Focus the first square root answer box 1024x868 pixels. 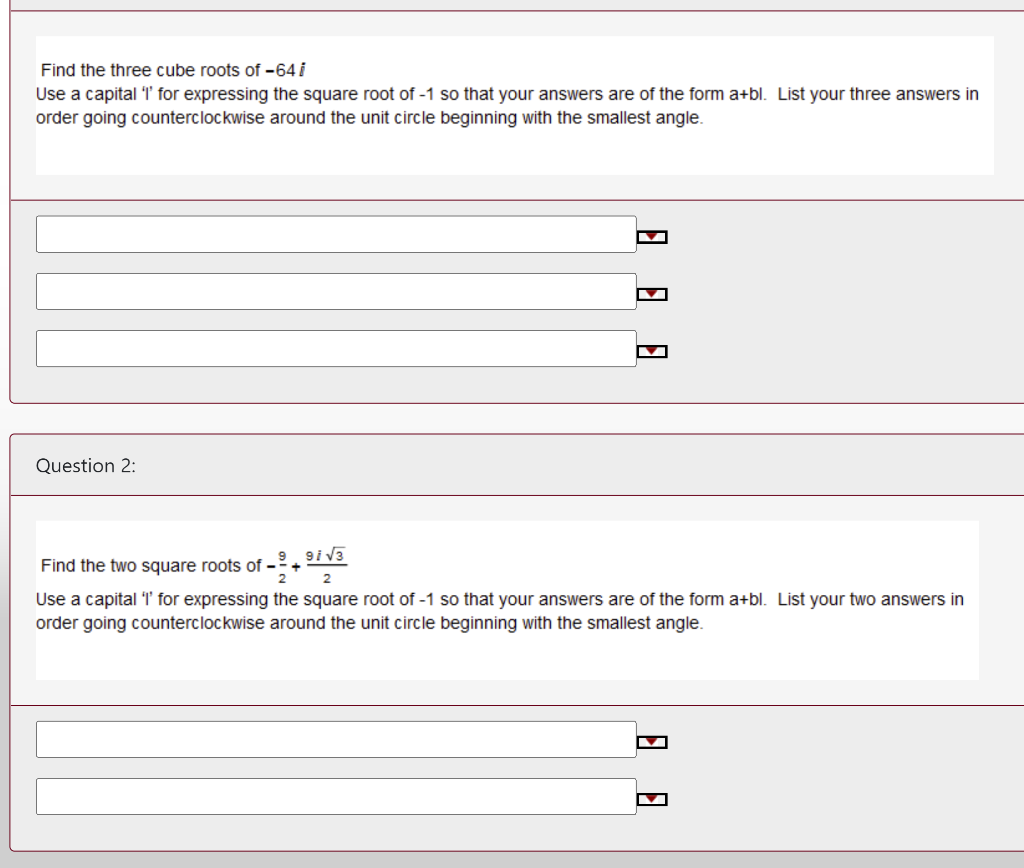click(336, 739)
